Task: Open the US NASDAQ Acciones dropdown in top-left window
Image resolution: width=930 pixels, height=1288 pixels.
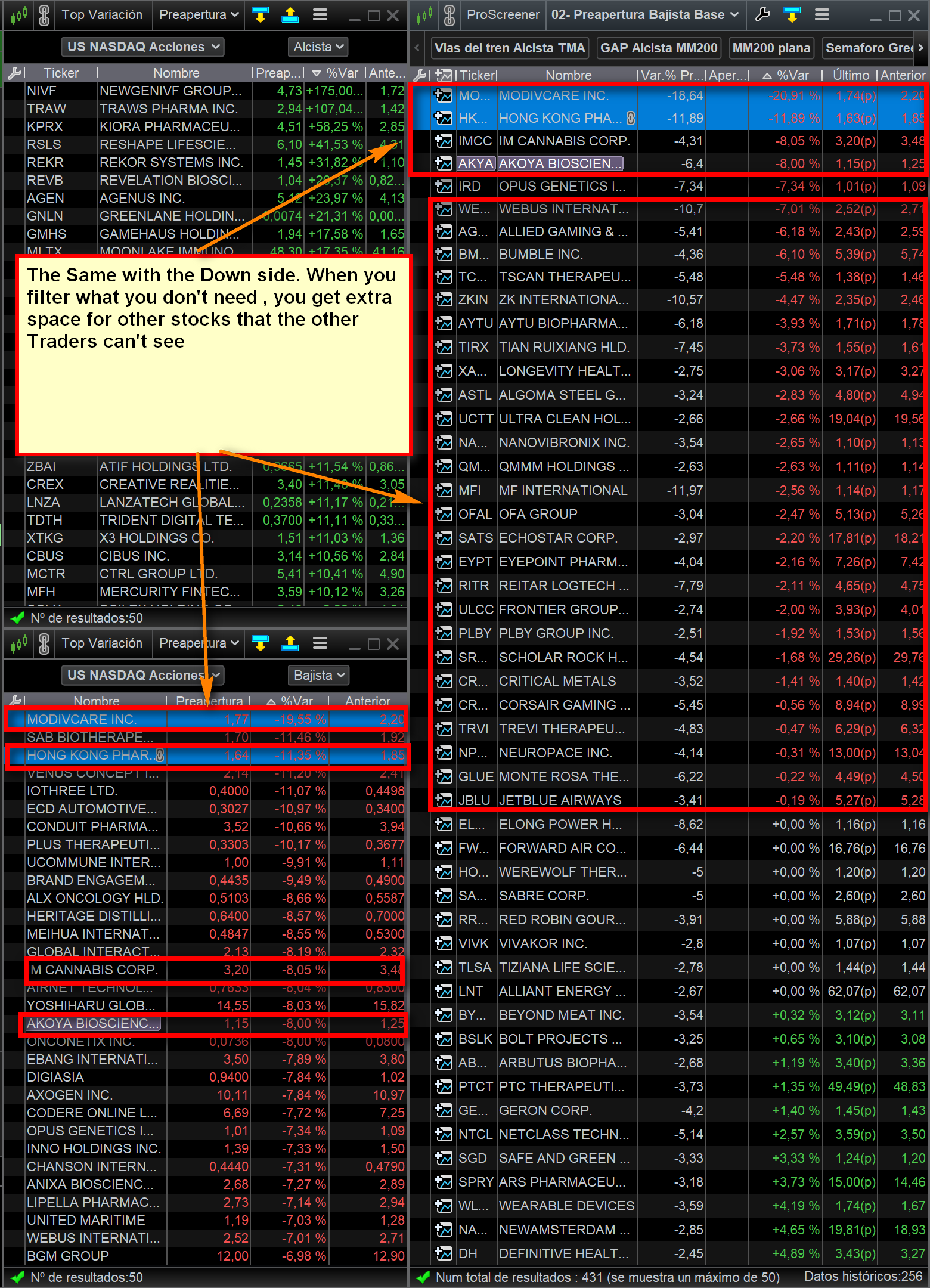Action: 143,47
